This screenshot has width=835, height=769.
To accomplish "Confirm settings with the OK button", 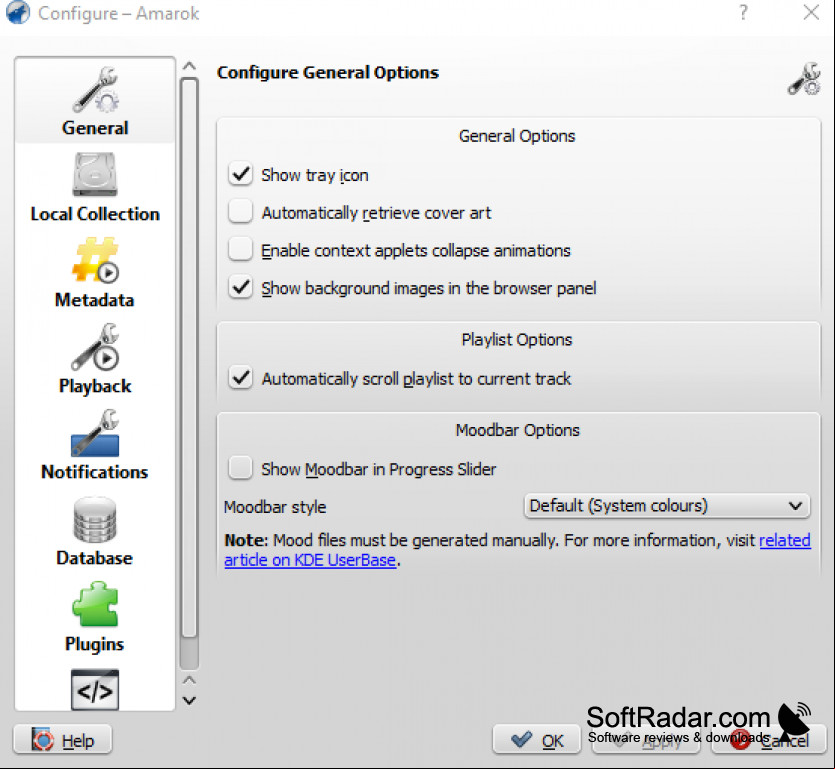I will [x=536, y=740].
